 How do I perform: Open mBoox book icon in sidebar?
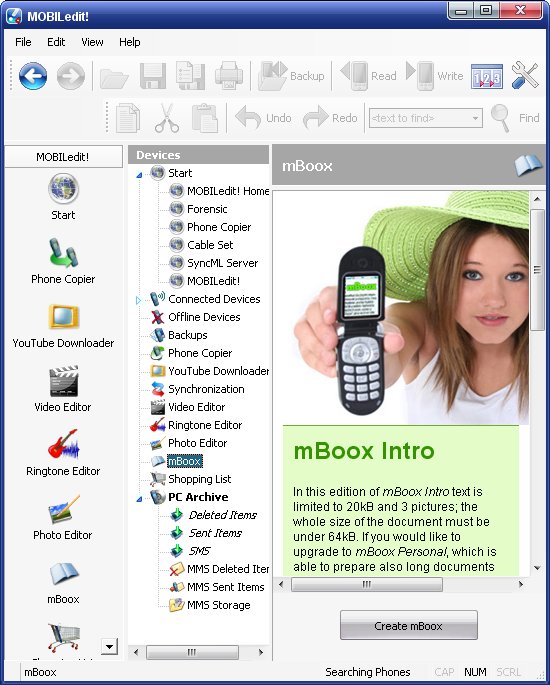pyautogui.click(x=63, y=573)
